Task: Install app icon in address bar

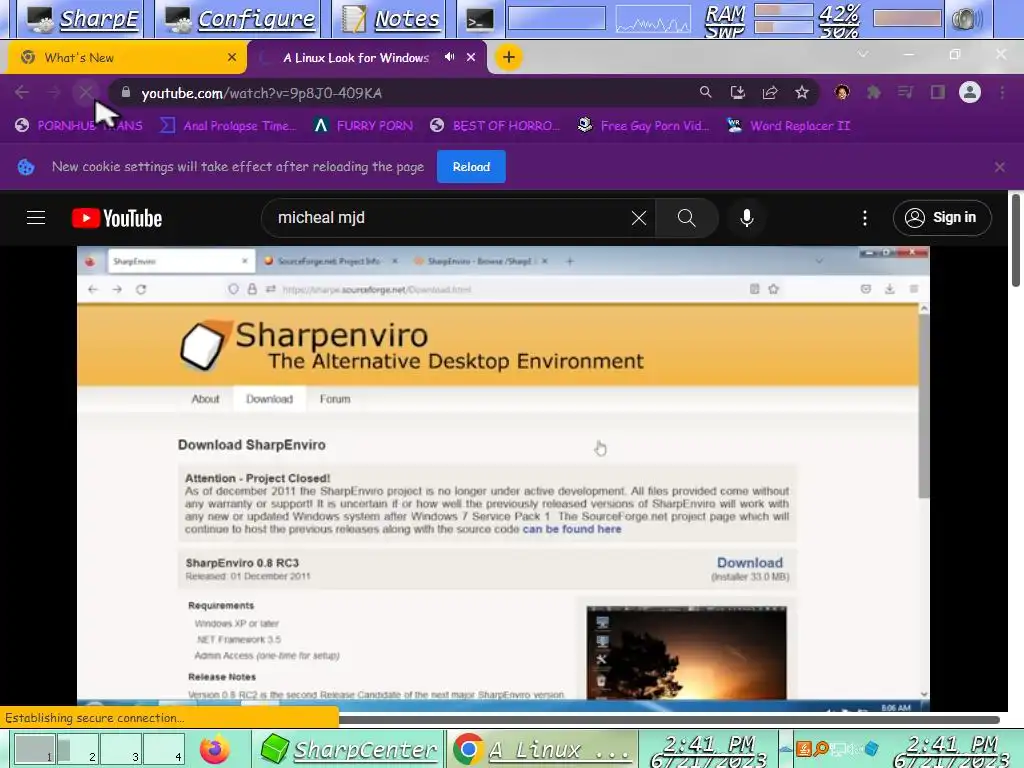Action: [738, 93]
